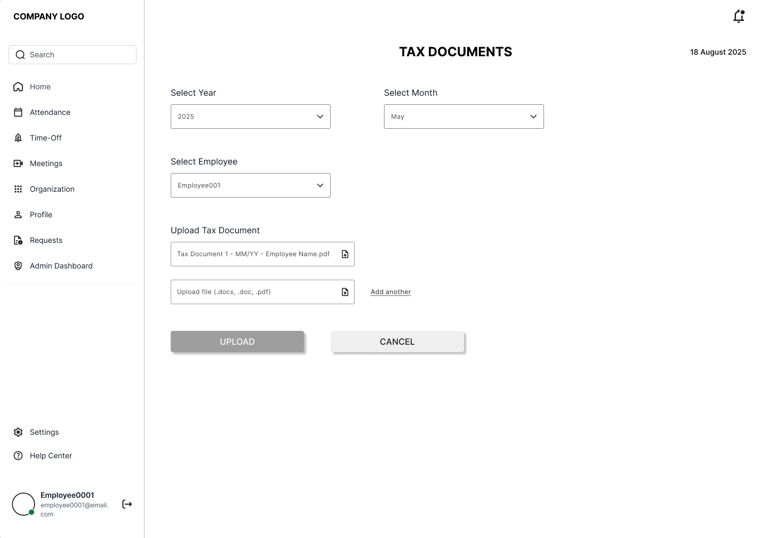Click the Admin Dashboard shield icon
768x538 pixels.
(18, 266)
